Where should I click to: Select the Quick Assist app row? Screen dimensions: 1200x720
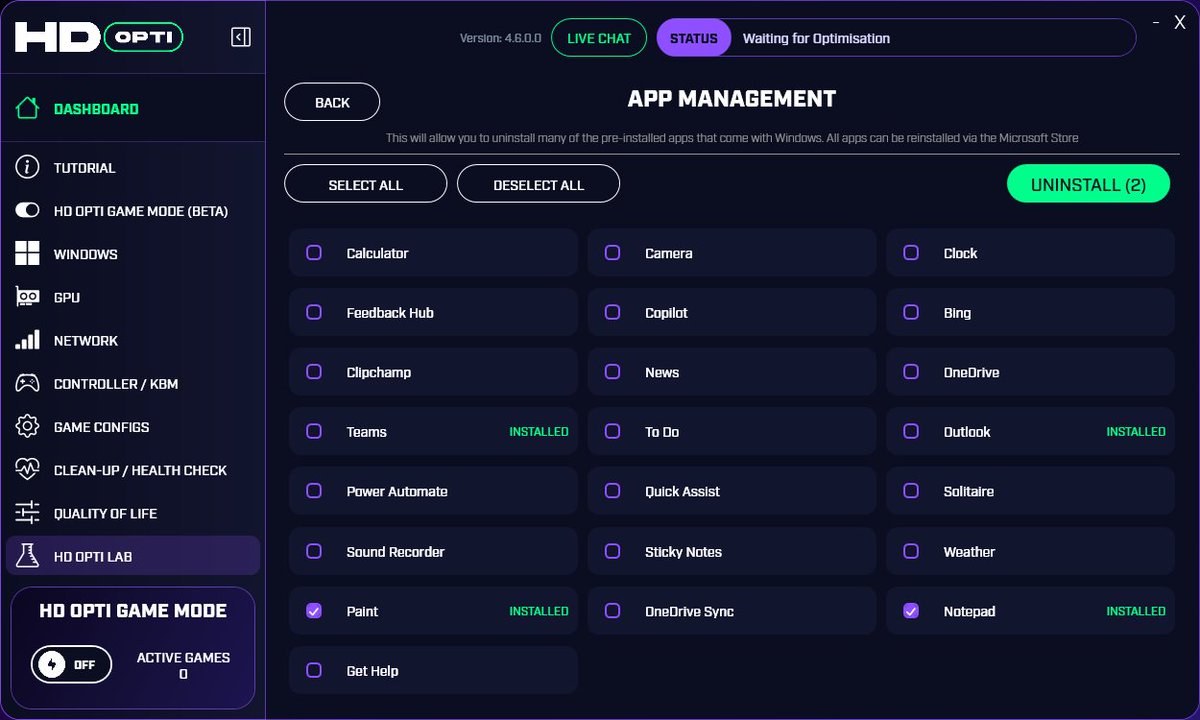732,491
